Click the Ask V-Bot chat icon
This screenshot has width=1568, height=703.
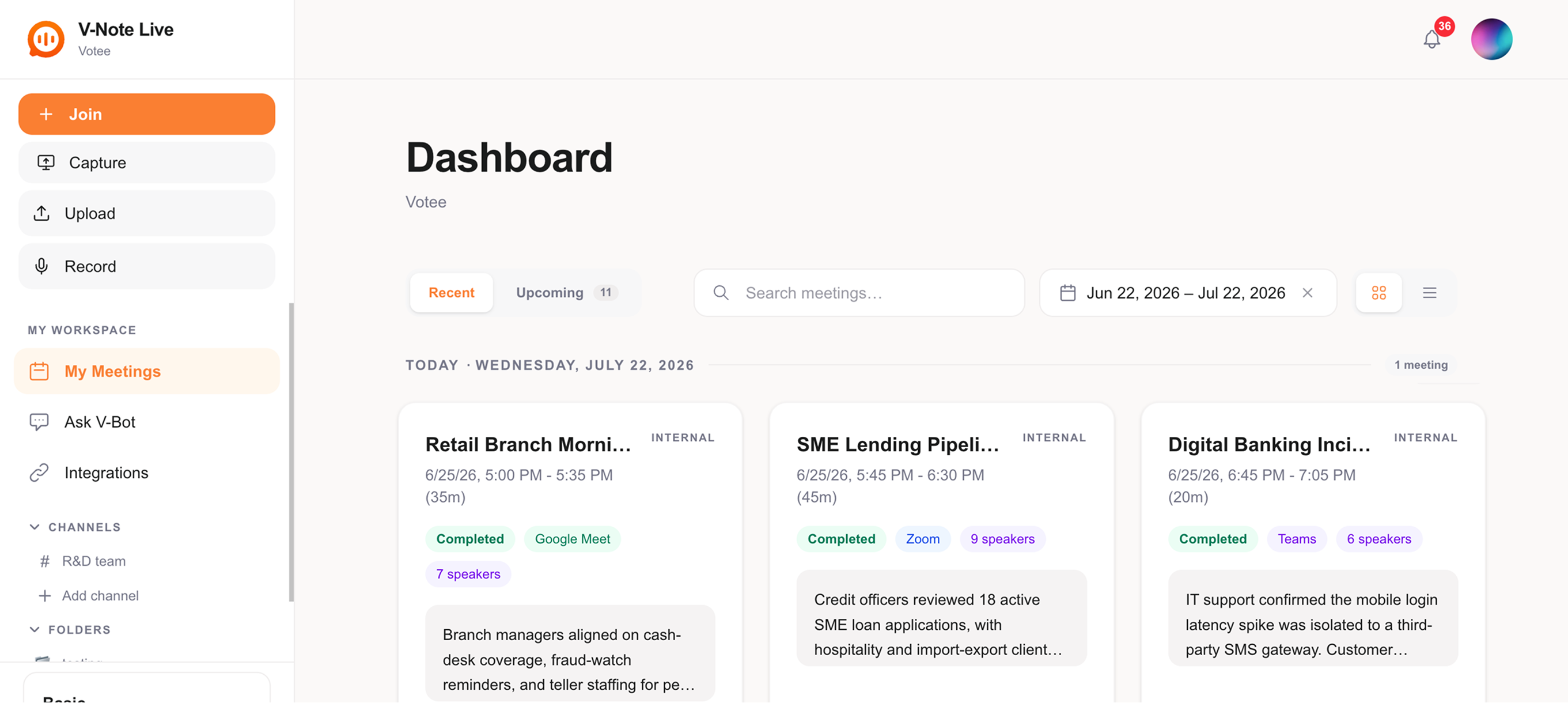pyautogui.click(x=39, y=422)
